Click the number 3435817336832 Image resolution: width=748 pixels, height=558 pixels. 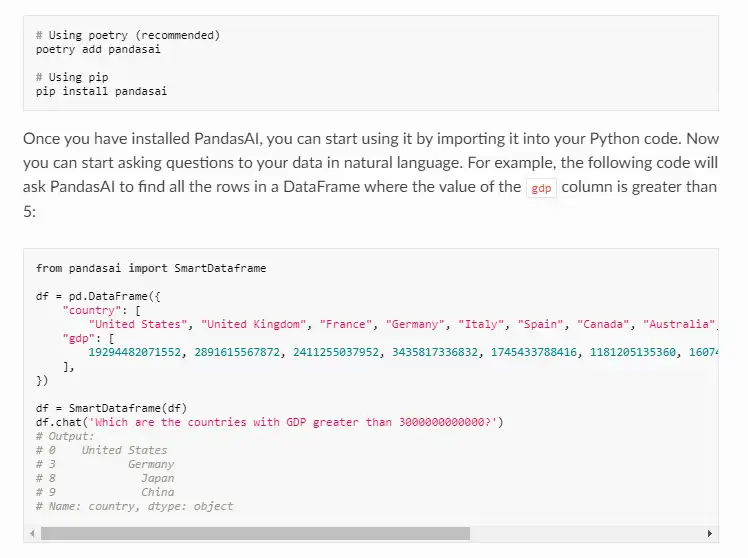[x=435, y=352]
